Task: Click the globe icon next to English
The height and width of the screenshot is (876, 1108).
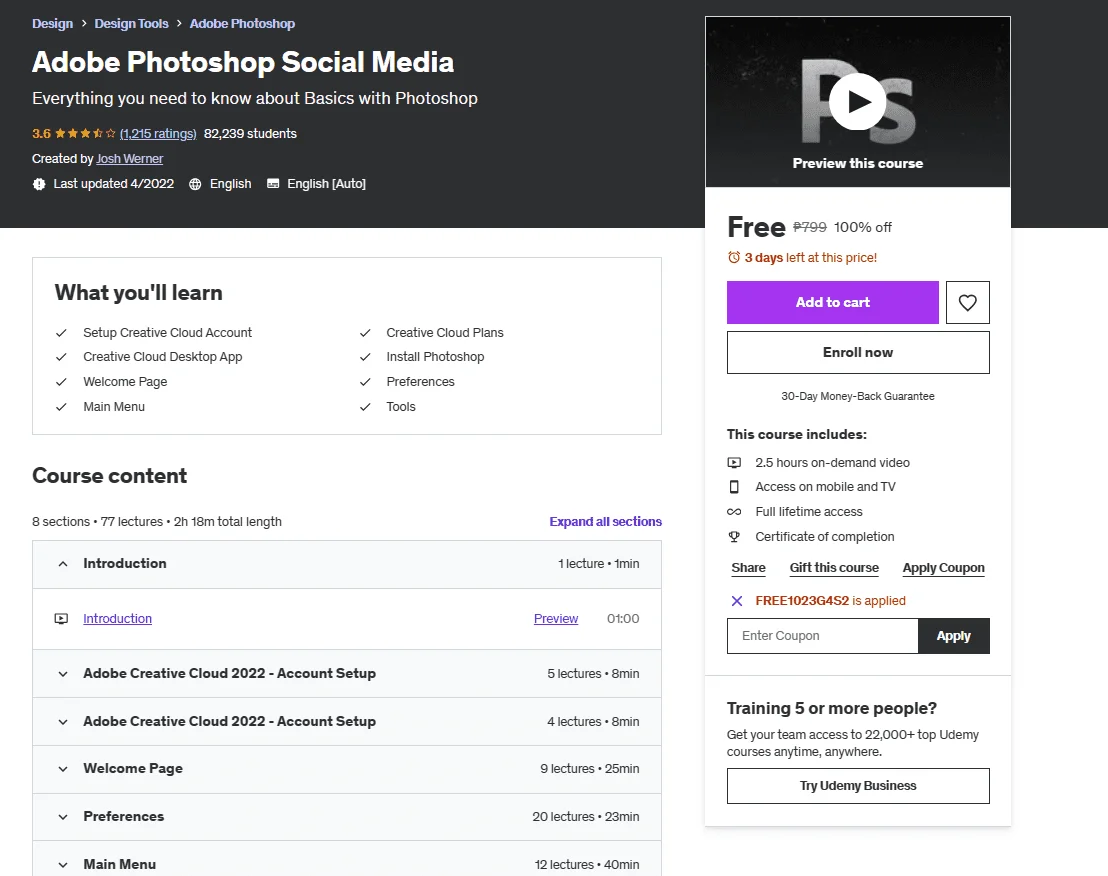Action: coord(195,184)
